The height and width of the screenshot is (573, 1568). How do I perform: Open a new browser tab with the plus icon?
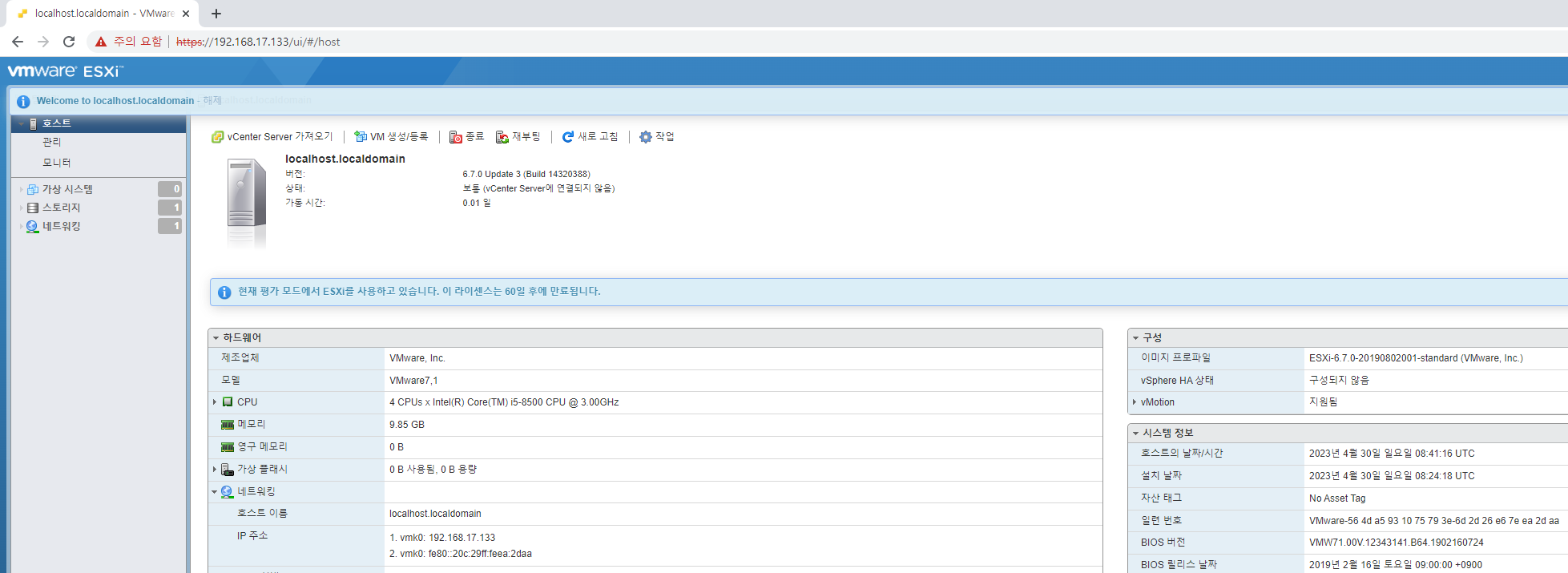pyautogui.click(x=216, y=14)
